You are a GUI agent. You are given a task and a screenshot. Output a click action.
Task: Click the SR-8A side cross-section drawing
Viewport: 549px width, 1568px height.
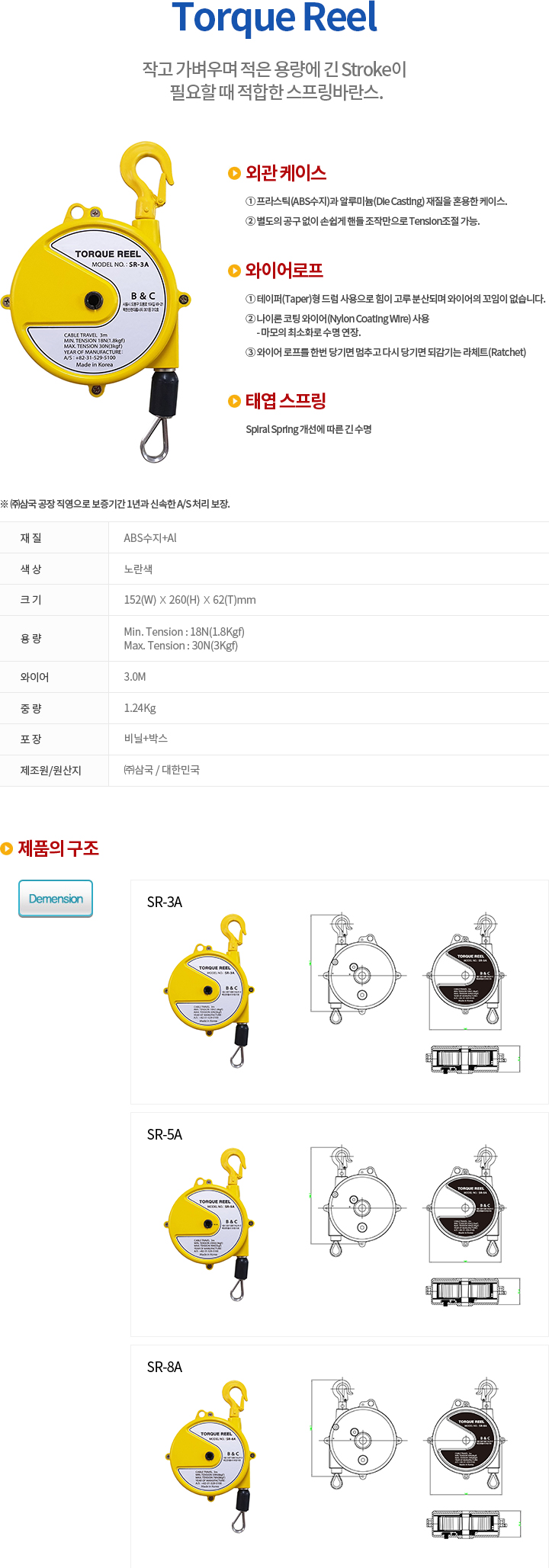474,1524
